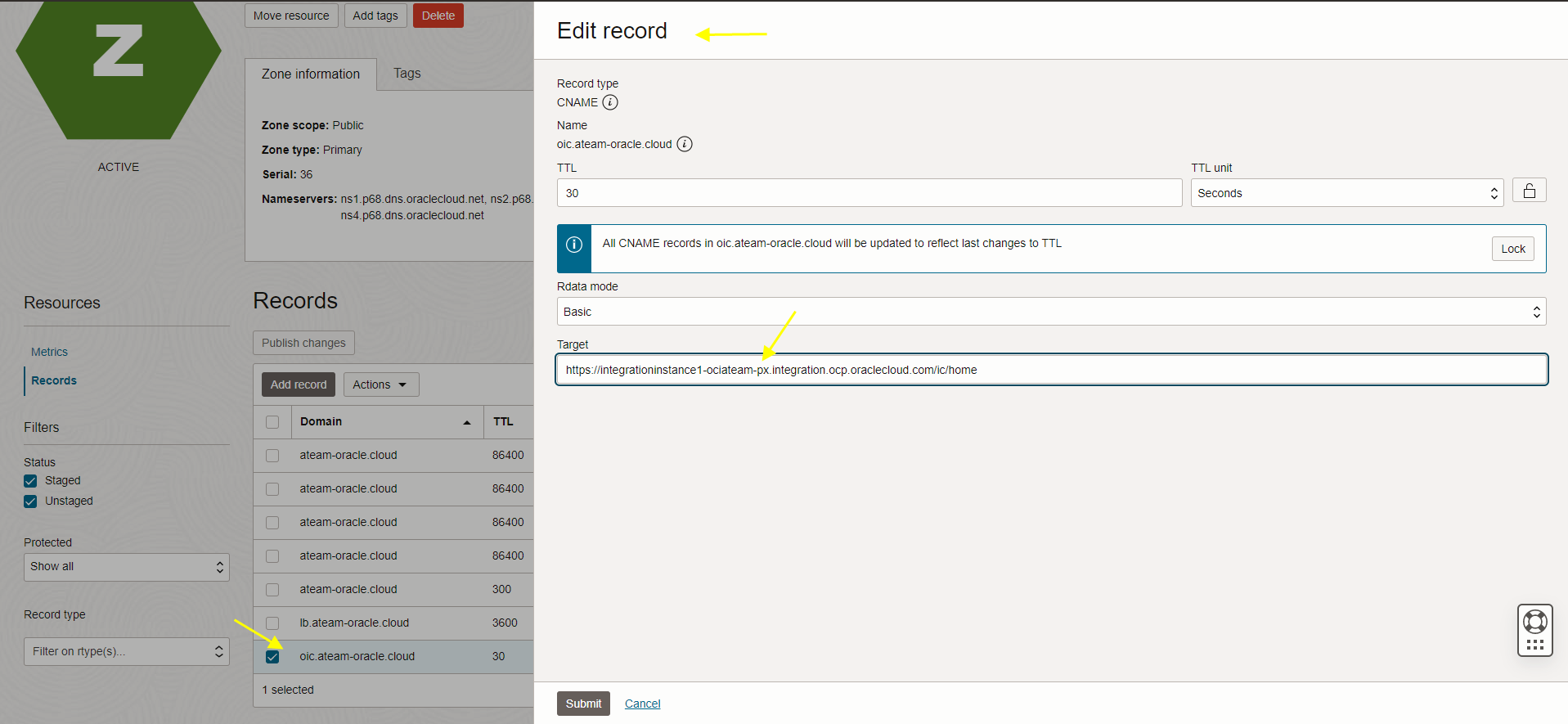Click the ns4.p68.dns.oraclecloud.net nameserver text

click(412, 215)
